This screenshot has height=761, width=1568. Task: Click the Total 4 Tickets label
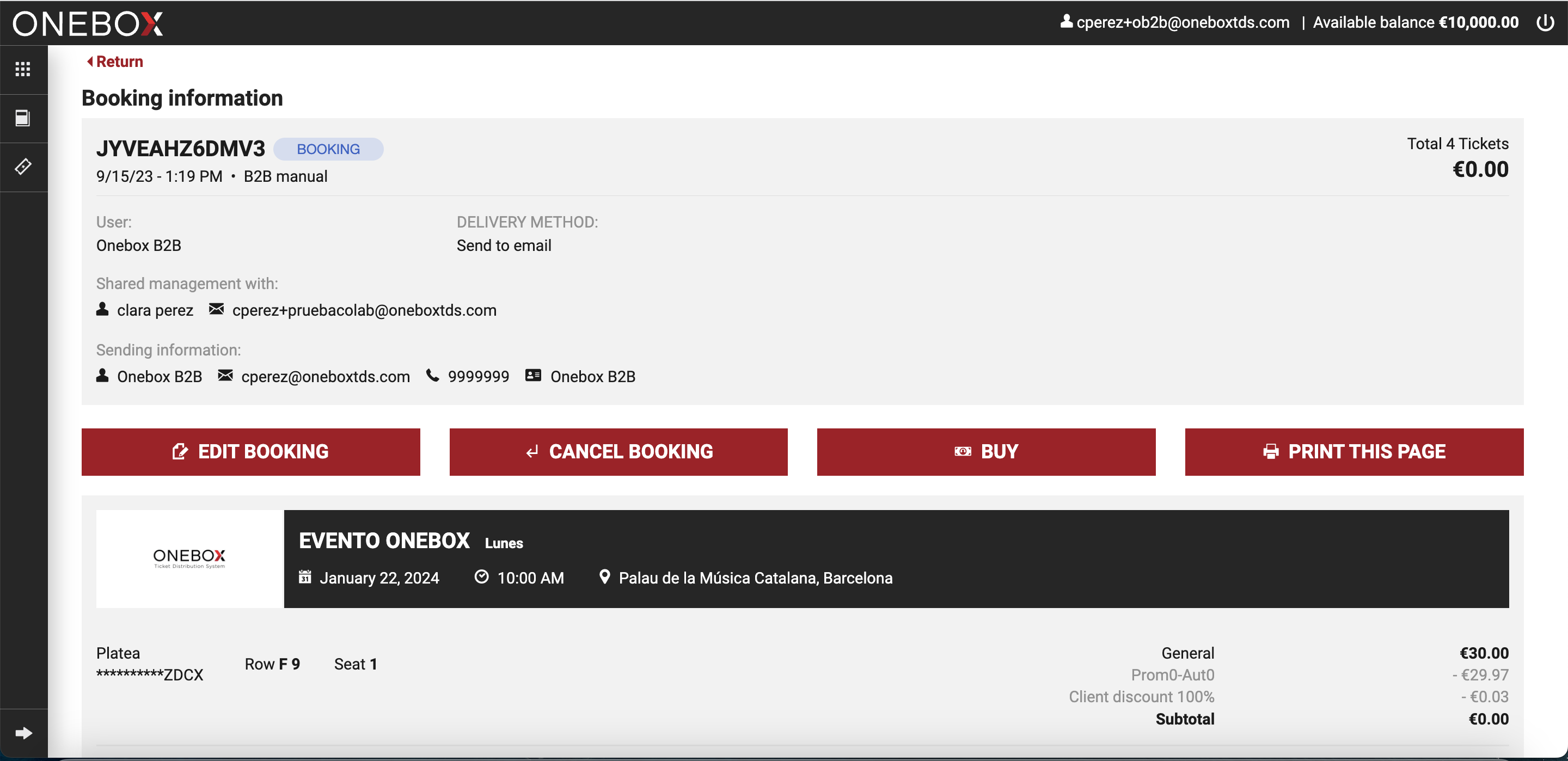point(1457,144)
